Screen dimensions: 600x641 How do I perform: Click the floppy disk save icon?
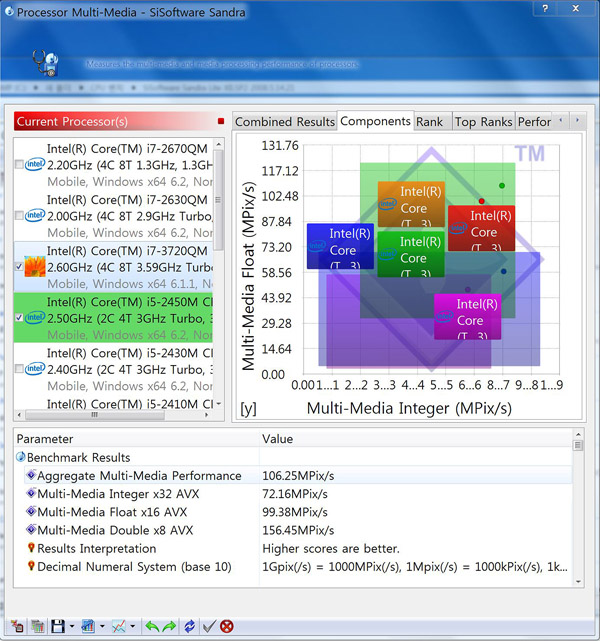58,626
